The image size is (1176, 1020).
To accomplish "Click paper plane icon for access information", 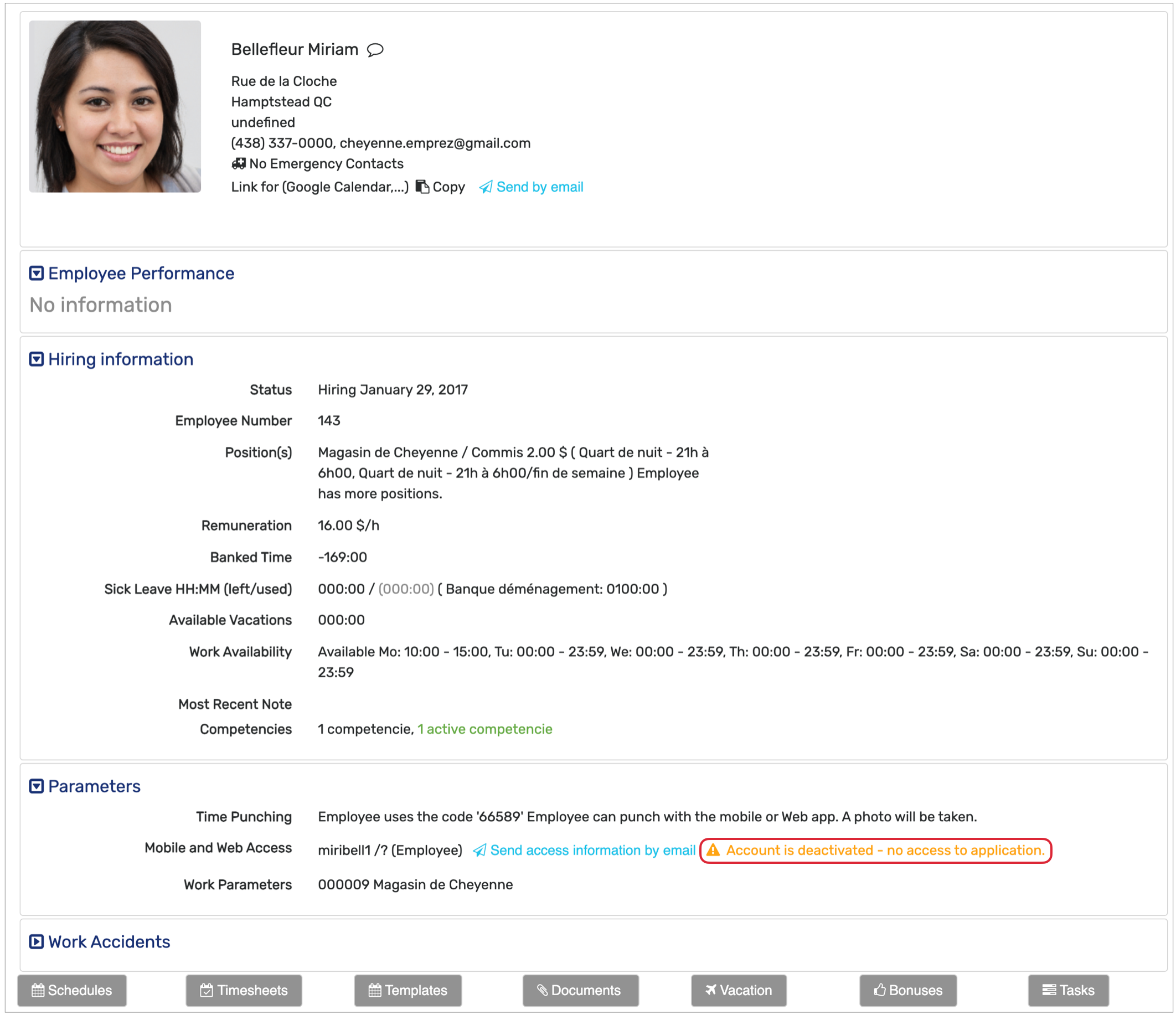I will 480,851.
